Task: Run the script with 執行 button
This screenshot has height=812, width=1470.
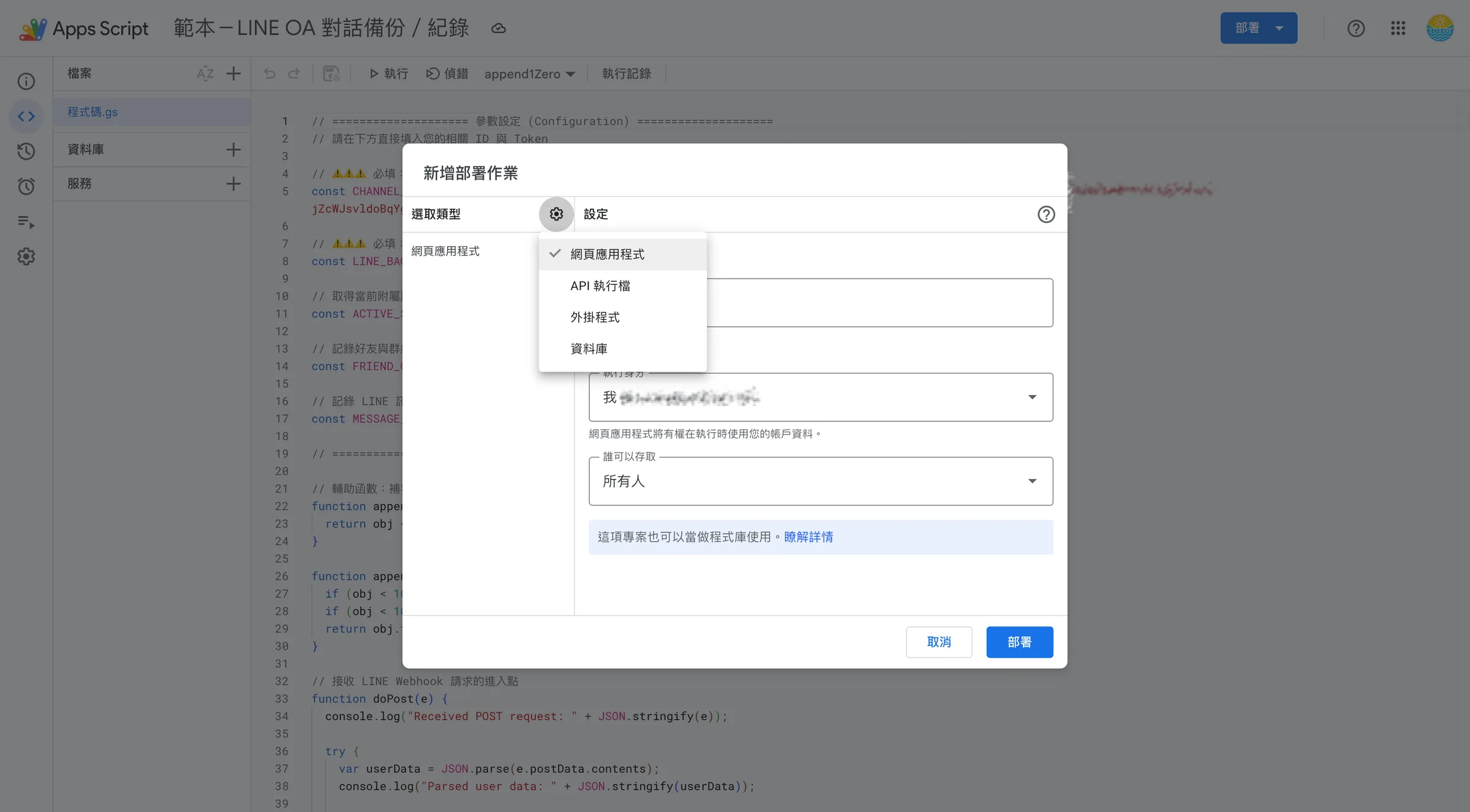Action: tap(388, 74)
